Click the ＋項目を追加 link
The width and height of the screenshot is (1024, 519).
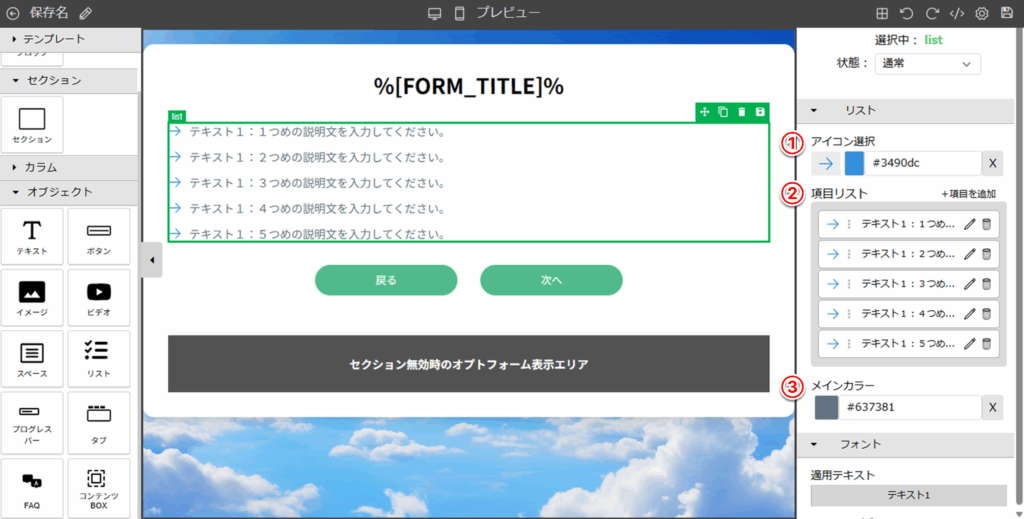[968, 193]
